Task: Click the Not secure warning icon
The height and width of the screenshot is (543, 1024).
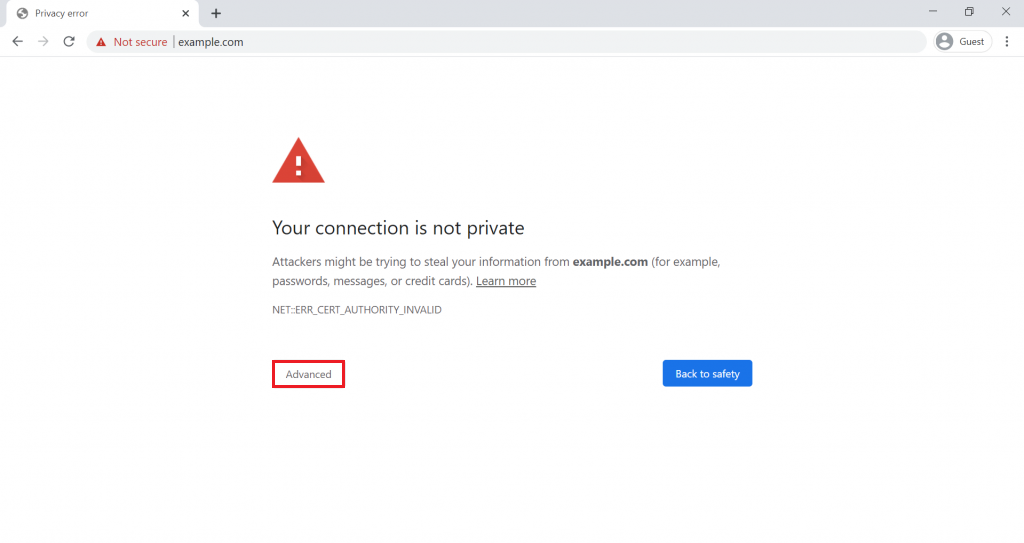Action: 101,42
